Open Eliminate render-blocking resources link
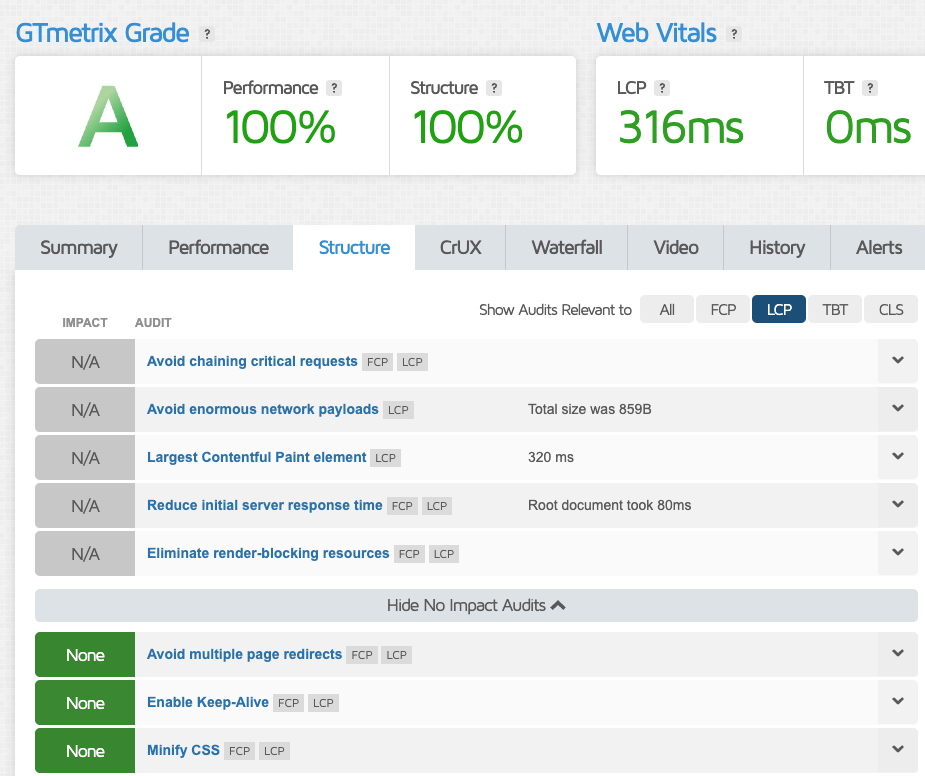 click(x=268, y=553)
